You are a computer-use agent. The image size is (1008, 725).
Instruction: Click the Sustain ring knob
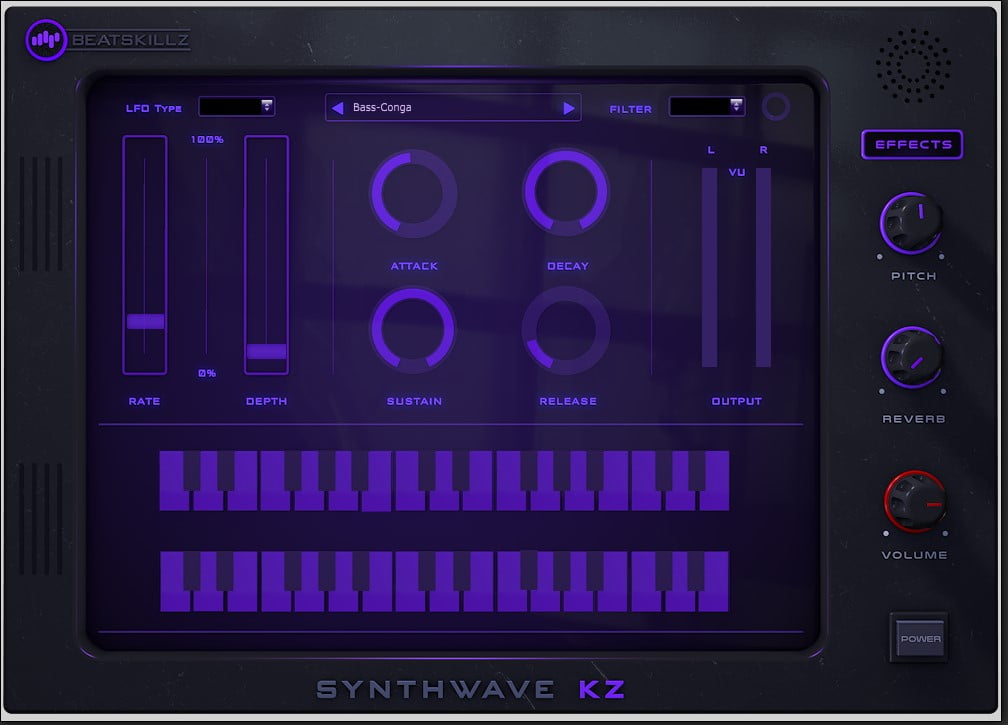[413, 331]
